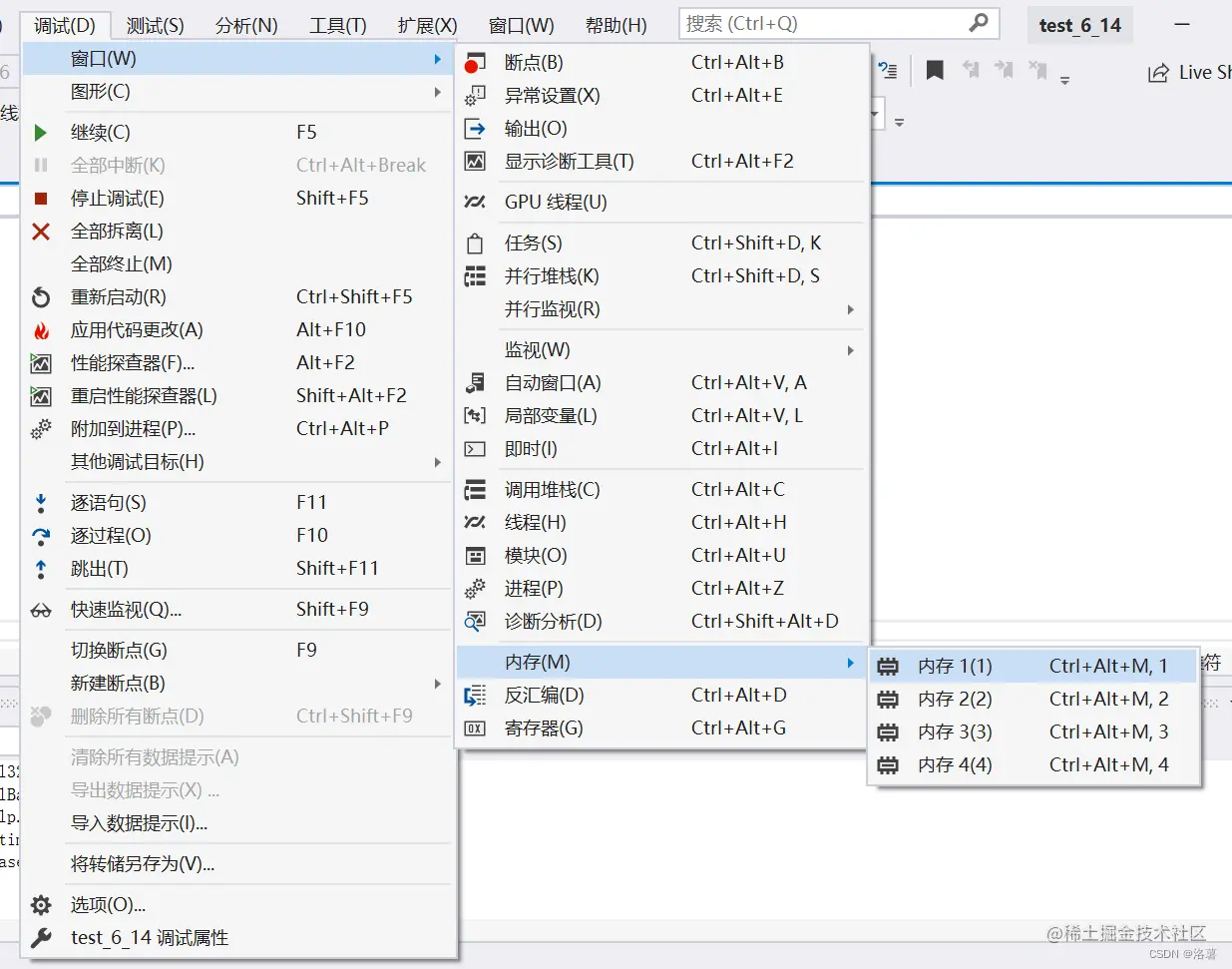This screenshot has width=1232, height=969.
Task: Click the Exception Settings (异常设置) icon
Action: (475, 96)
